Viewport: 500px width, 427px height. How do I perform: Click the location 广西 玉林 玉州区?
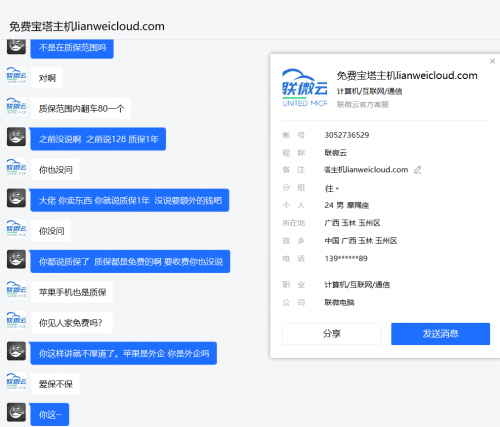(352, 223)
